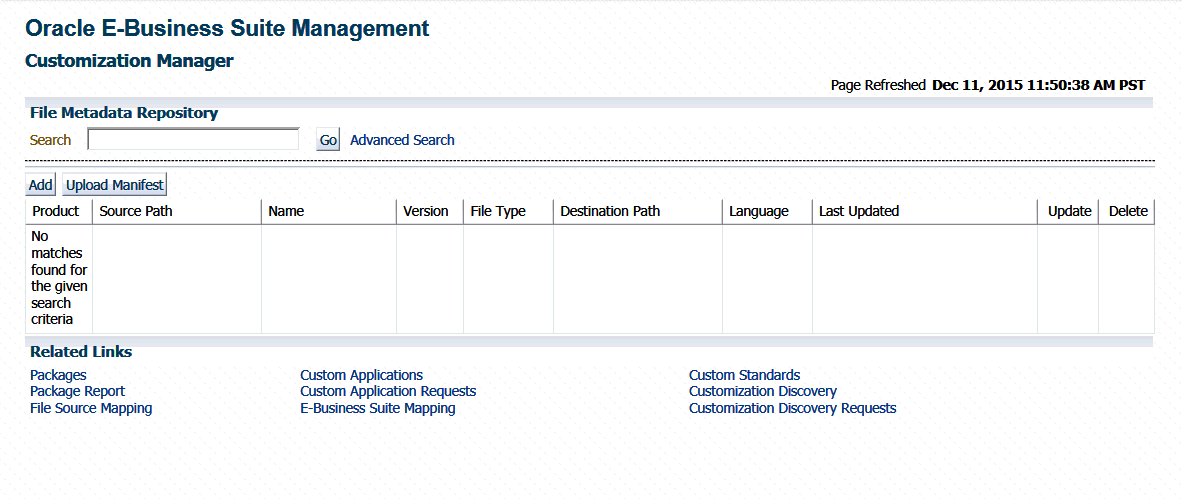Click the Source Path column header
The height and width of the screenshot is (499, 1182).
[x=177, y=211]
